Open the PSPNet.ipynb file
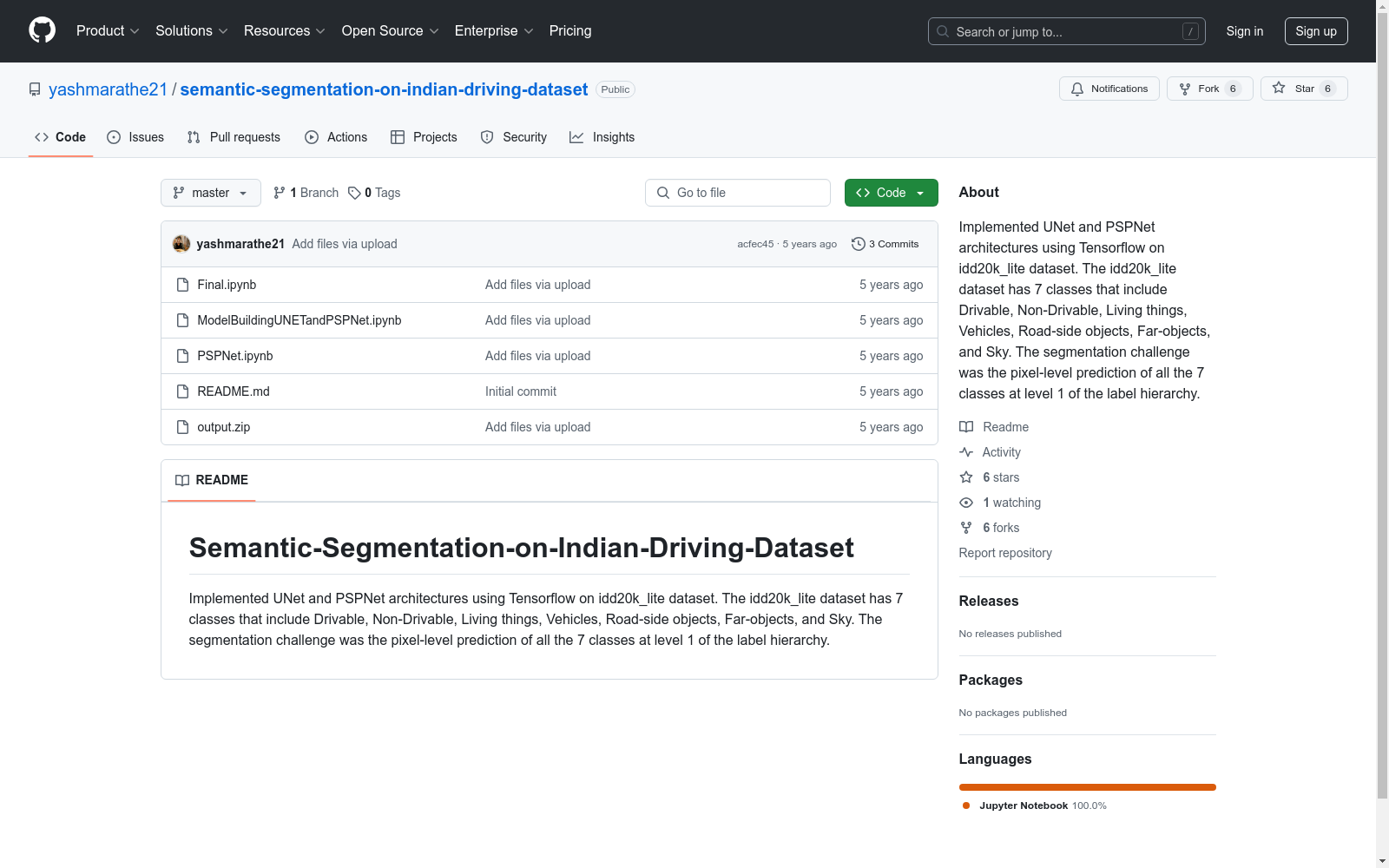This screenshot has width=1389, height=868. tap(235, 356)
